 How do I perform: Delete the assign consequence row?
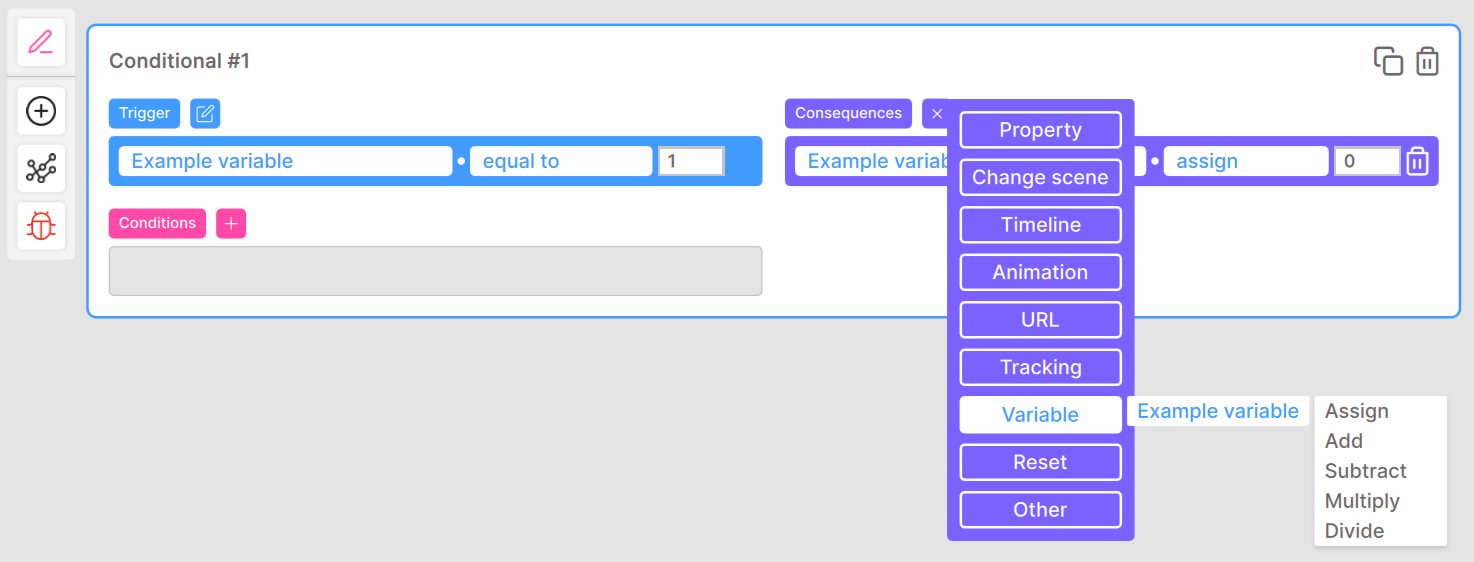[x=1417, y=161]
